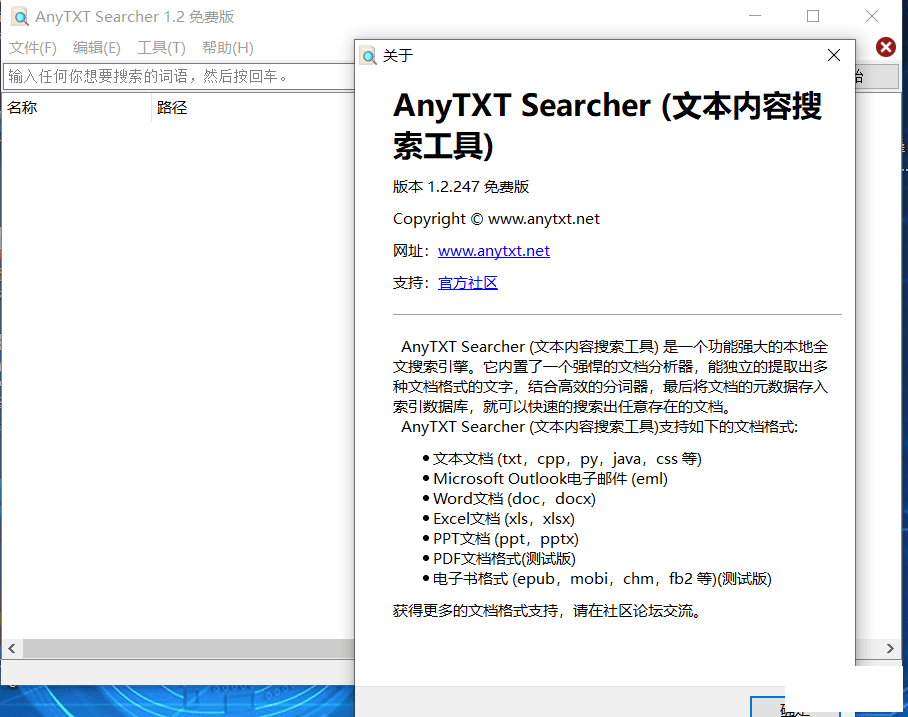Click the version text 版本 1.2.247 免费版
Screen dimensions: 908x717
pos(461,186)
